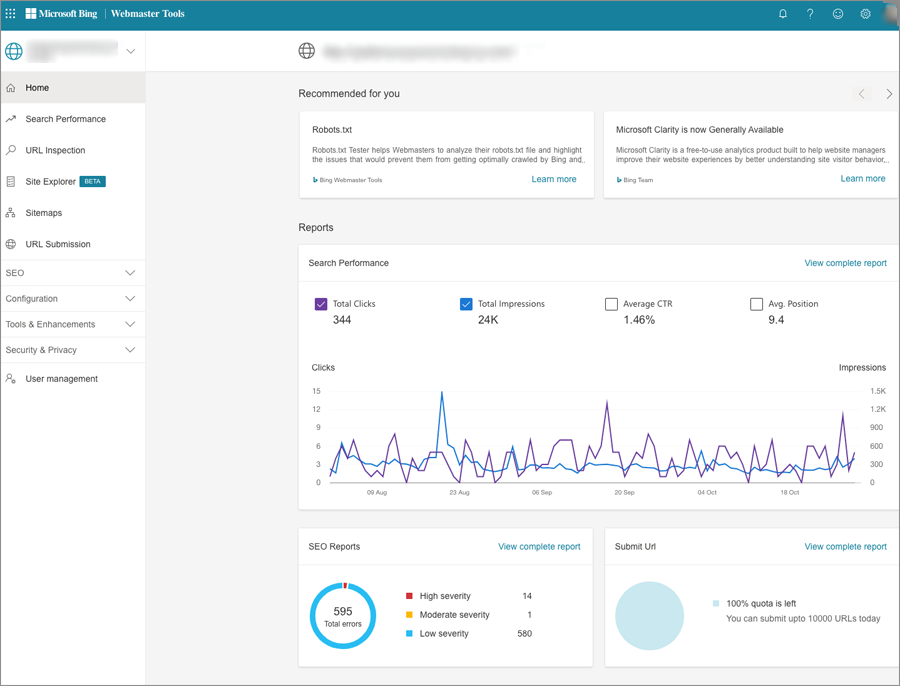Open the help question mark icon

[810, 14]
